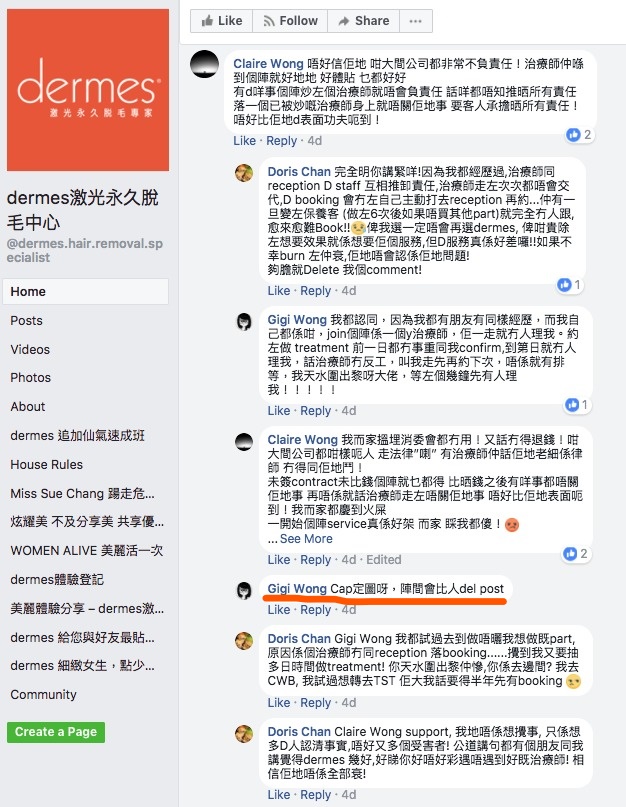The image size is (626, 807).
Task: View edit history via Edited label
Action: [x=384, y=559]
